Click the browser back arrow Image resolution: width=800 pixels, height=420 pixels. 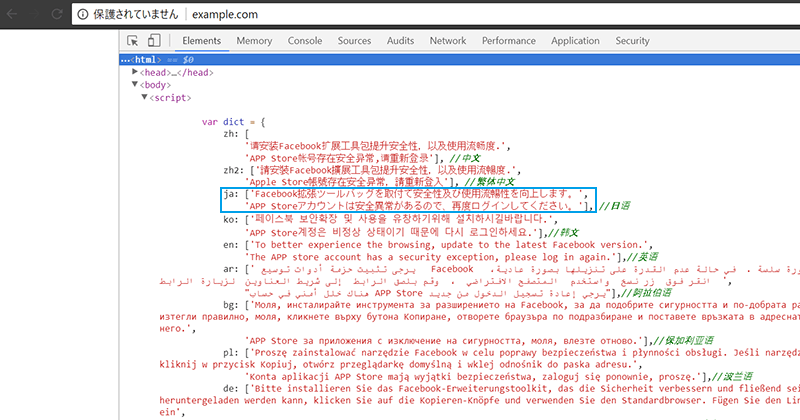click(x=12, y=14)
